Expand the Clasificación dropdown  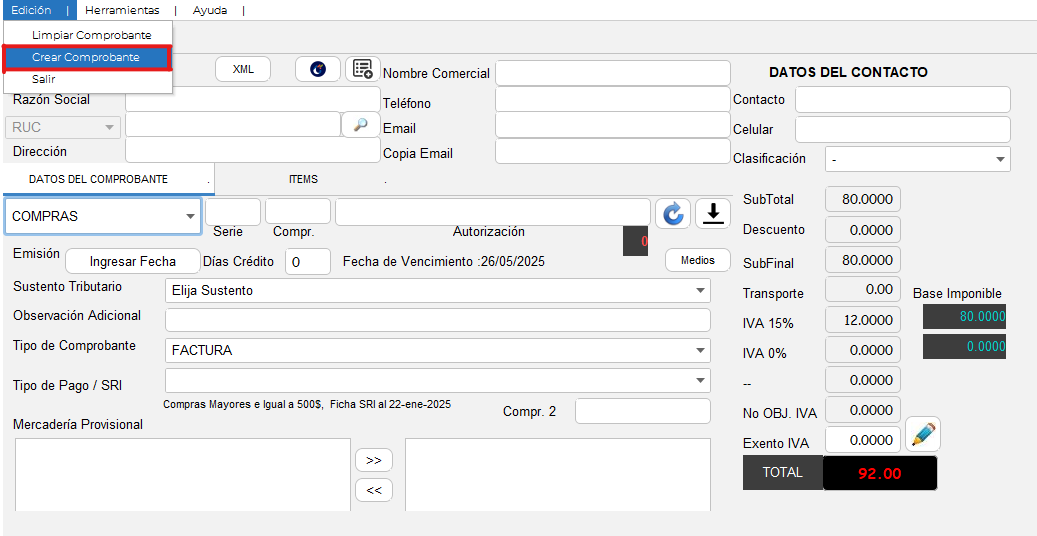[917, 159]
